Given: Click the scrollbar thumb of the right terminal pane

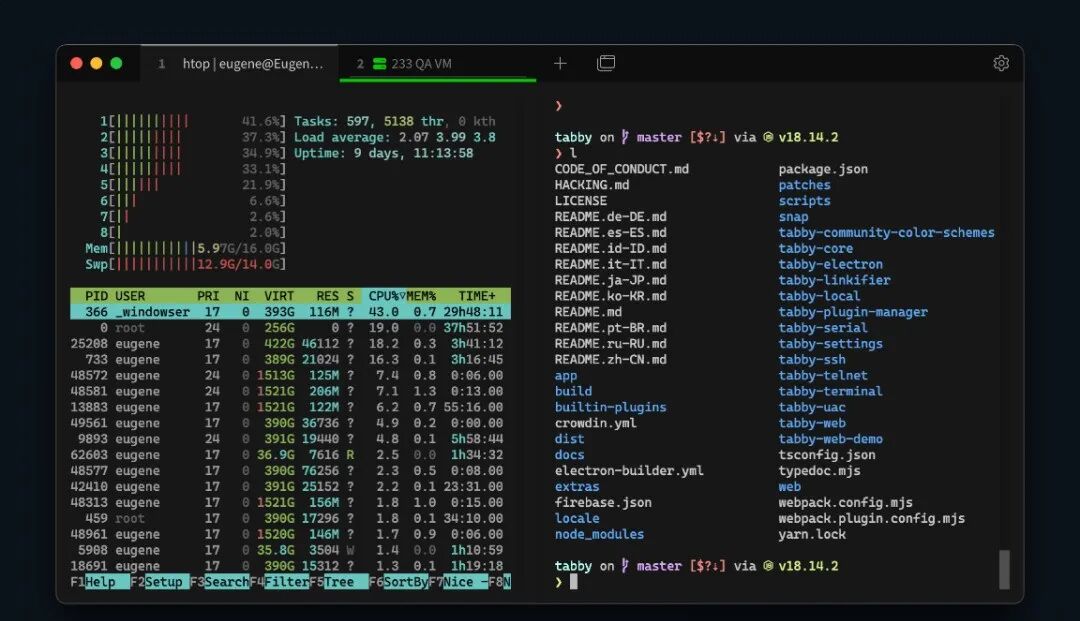Looking at the screenshot, I should click(x=1004, y=569).
